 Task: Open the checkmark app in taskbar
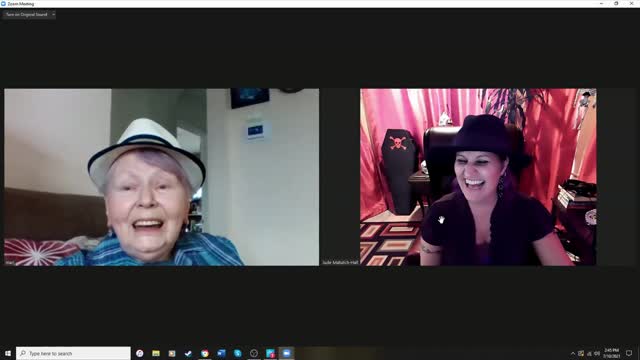click(x=188, y=353)
